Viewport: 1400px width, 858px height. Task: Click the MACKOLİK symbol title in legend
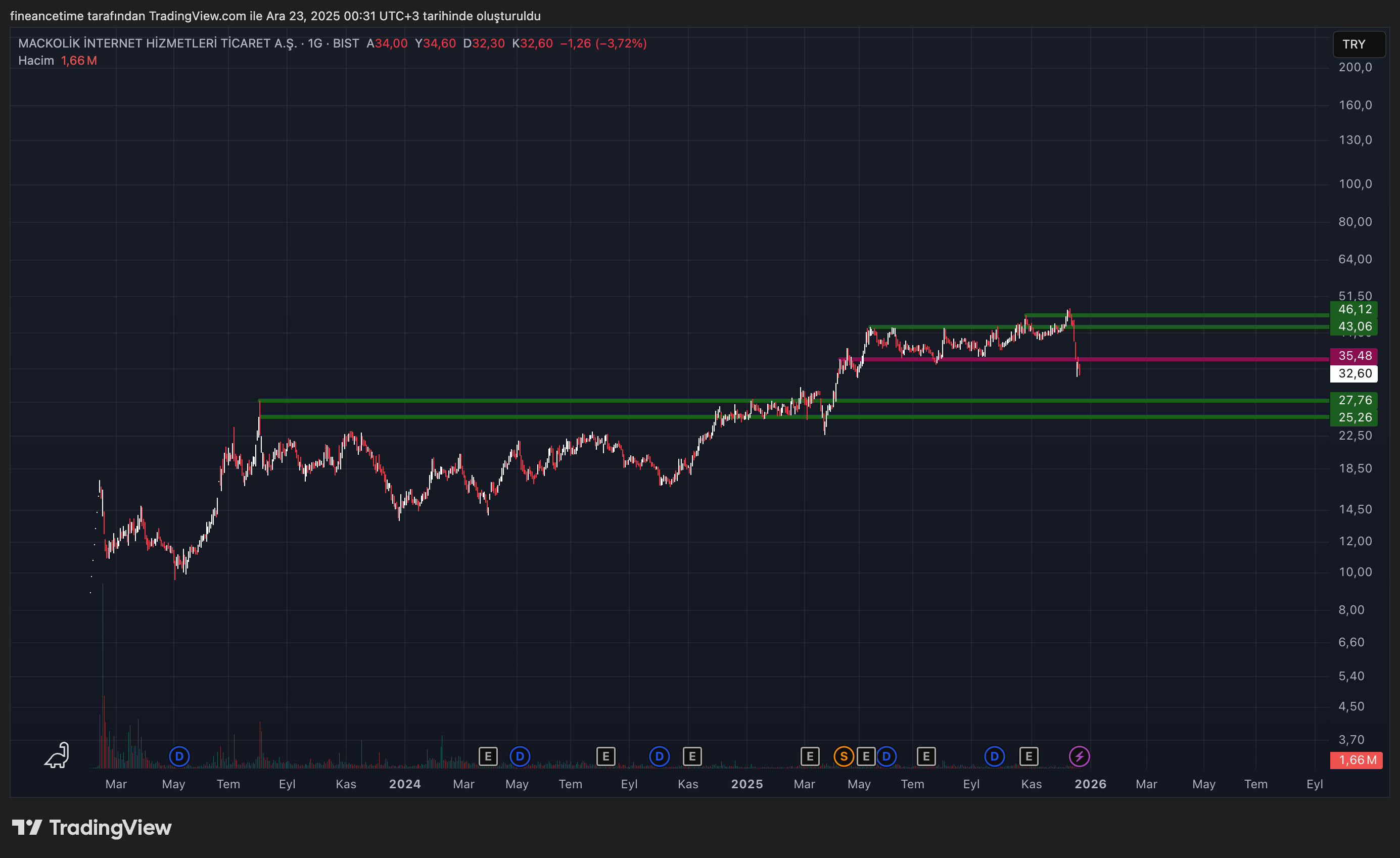coord(157,44)
